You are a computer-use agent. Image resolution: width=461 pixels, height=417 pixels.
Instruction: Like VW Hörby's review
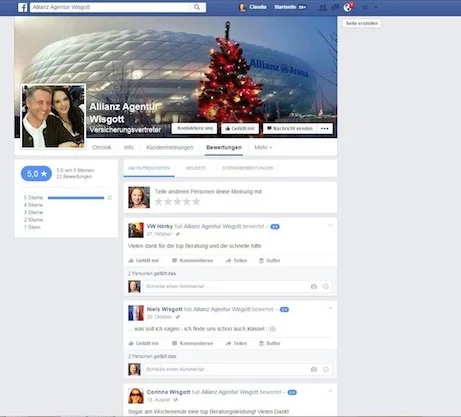click(144, 260)
